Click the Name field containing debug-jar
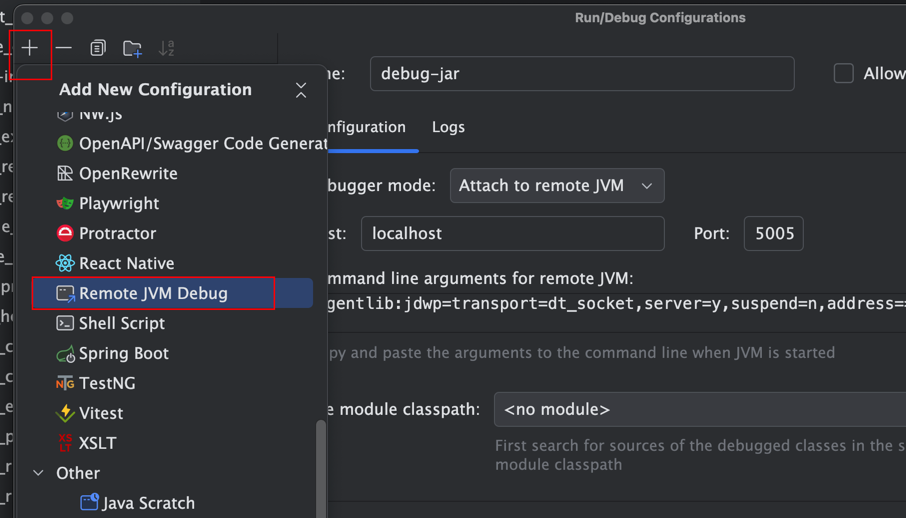This screenshot has height=518, width=906. click(582, 73)
